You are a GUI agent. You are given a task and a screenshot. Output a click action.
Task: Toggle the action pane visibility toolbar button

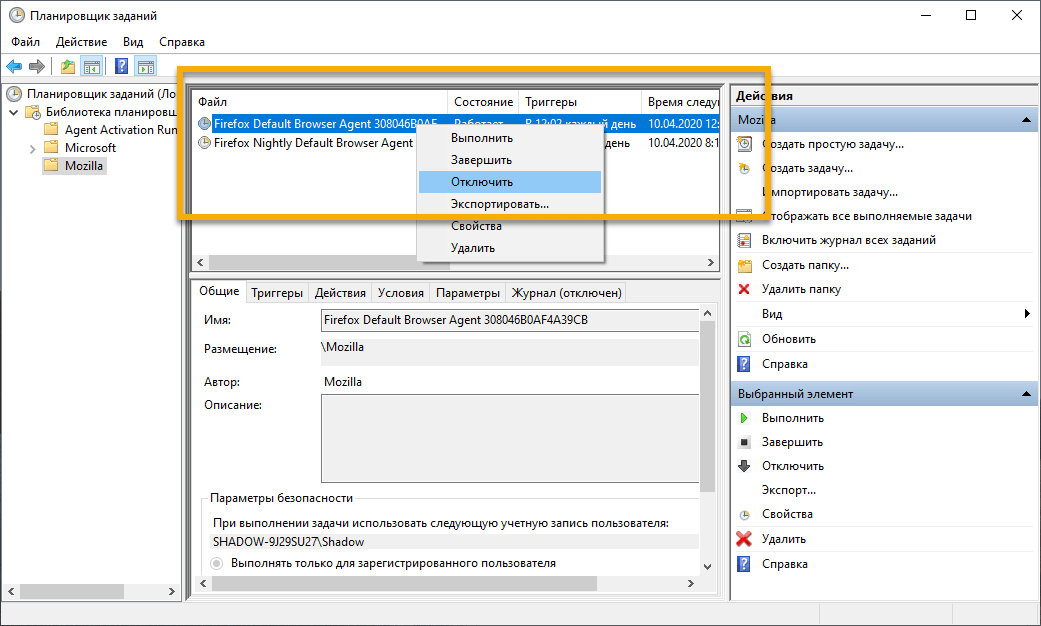click(146, 66)
